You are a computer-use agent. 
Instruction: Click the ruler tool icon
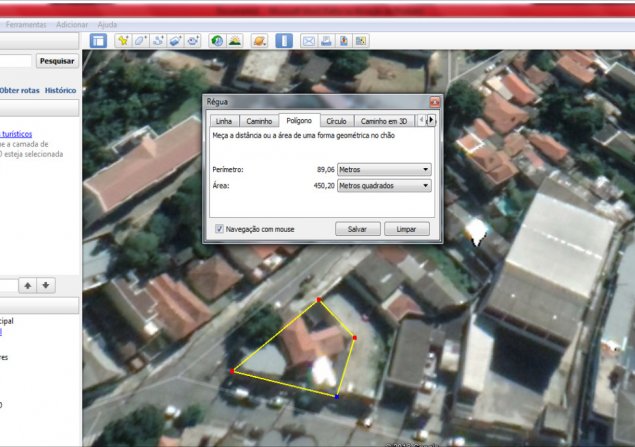click(284, 41)
